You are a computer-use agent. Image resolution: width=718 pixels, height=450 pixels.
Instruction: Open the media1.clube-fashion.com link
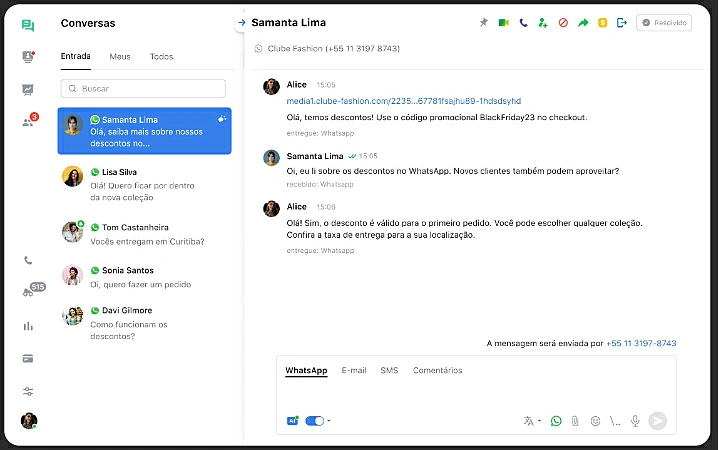[x=403, y=101]
